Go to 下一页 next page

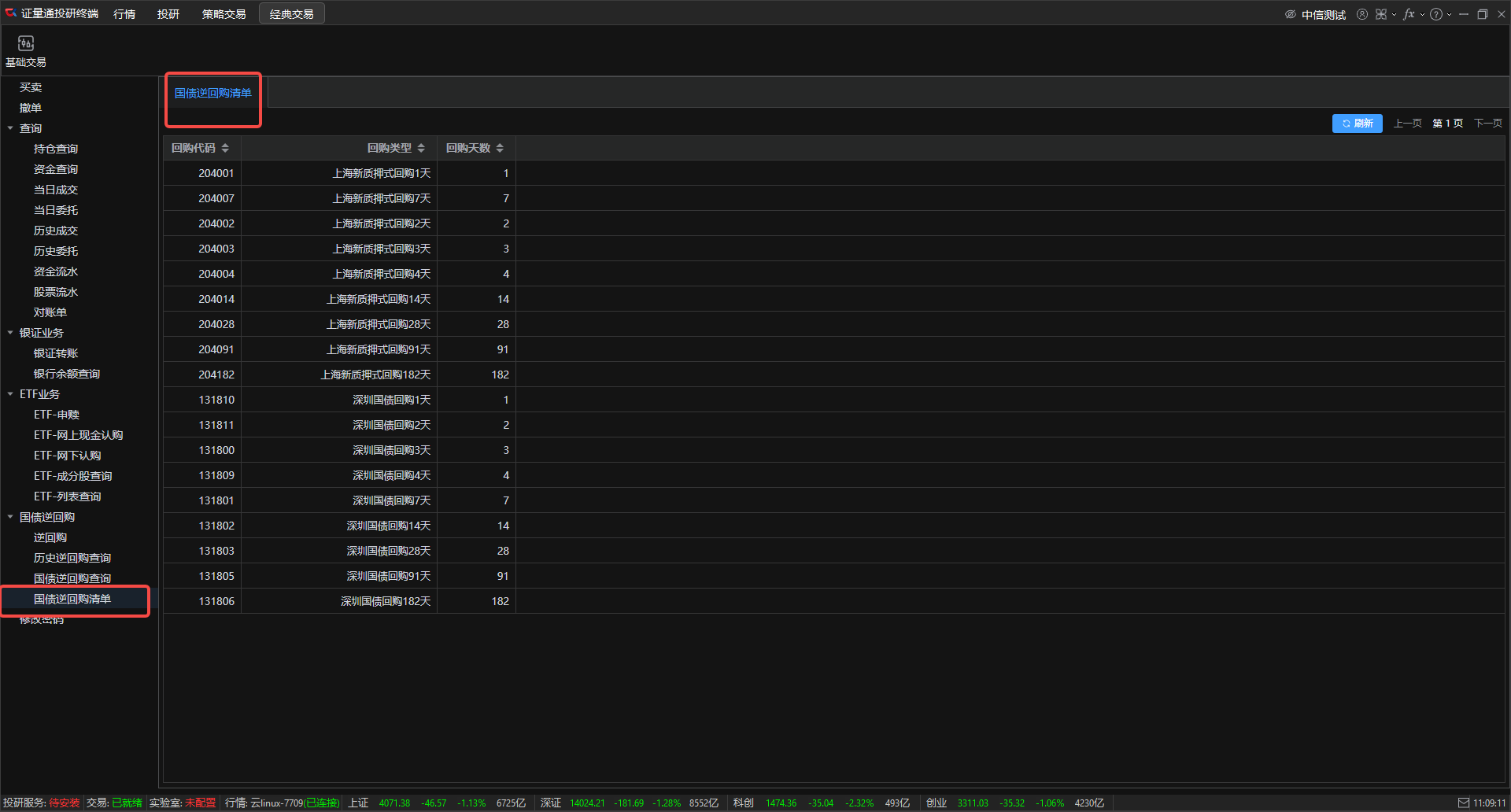coord(1487,124)
